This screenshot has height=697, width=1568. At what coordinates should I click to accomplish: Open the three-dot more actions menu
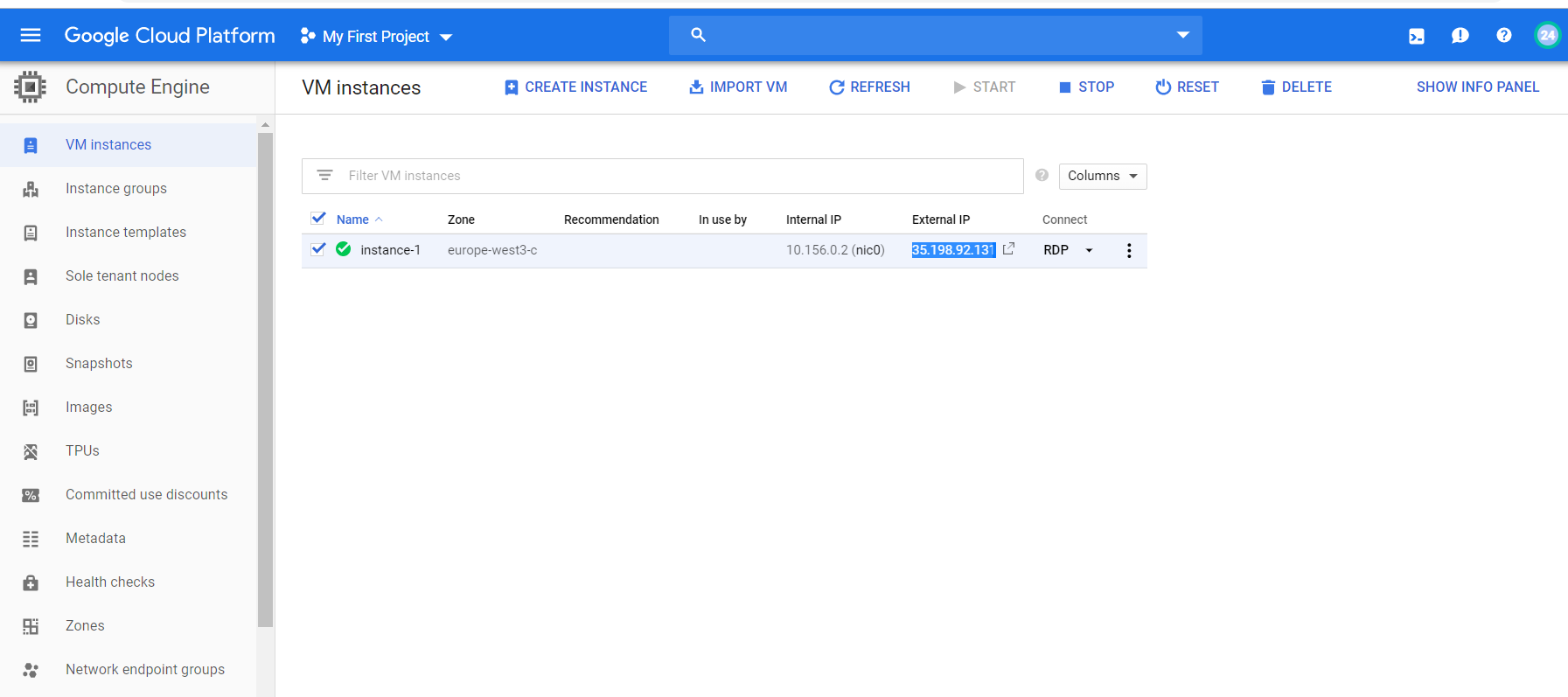coord(1129,251)
